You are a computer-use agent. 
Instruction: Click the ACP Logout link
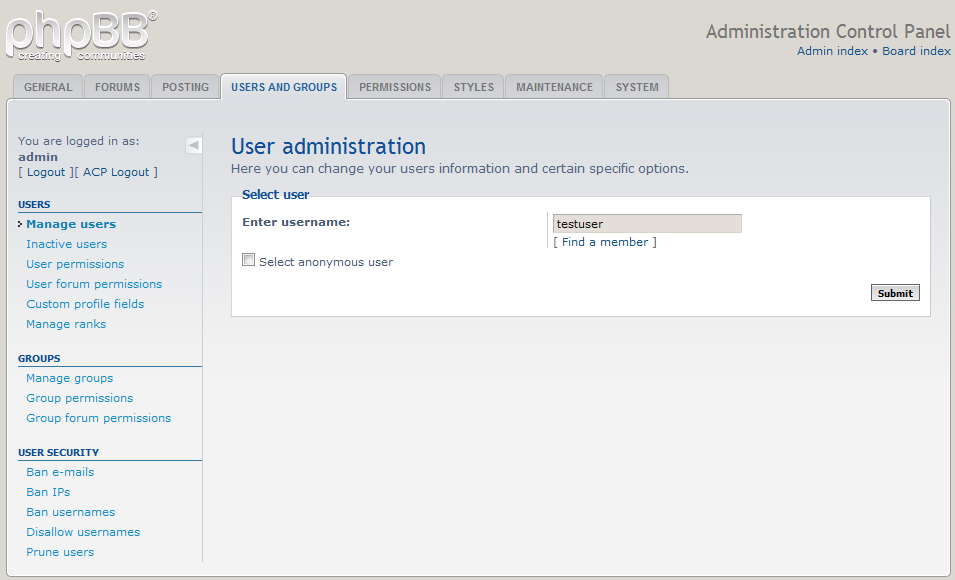tap(115, 172)
